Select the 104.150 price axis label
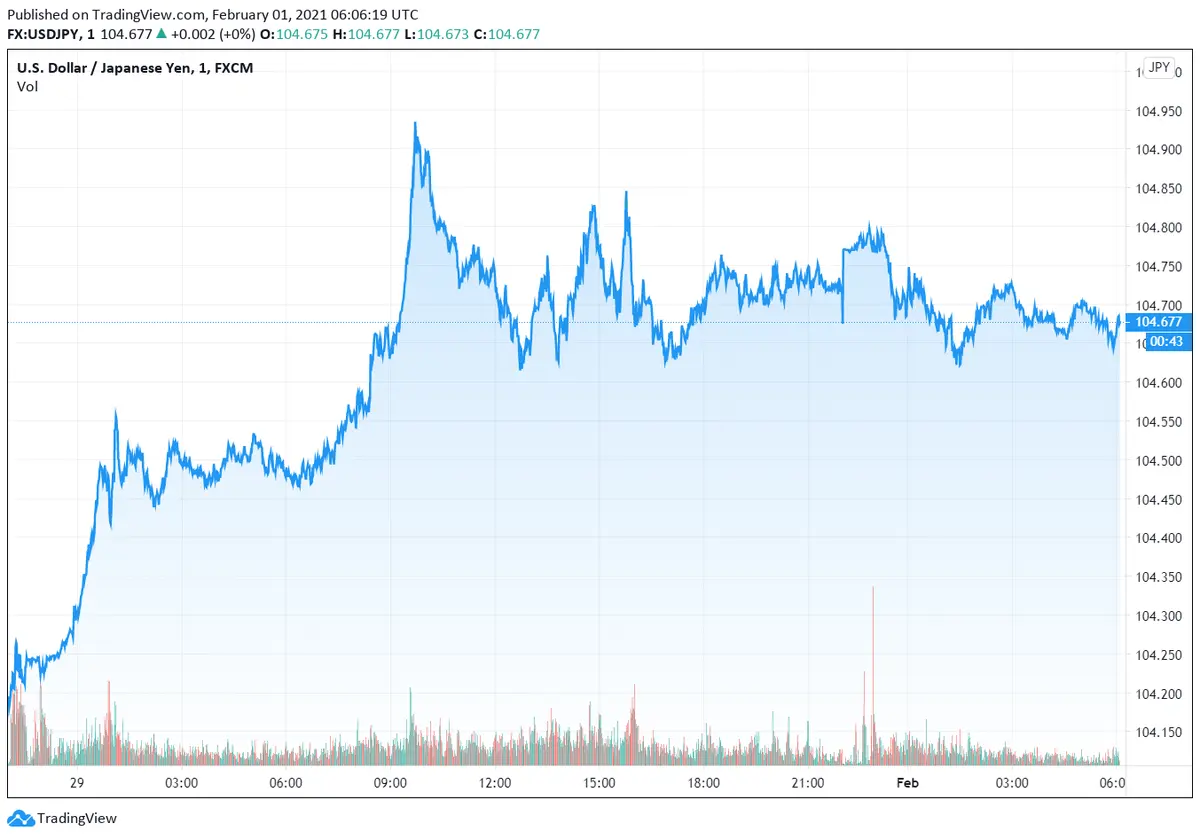 [1157, 733]
